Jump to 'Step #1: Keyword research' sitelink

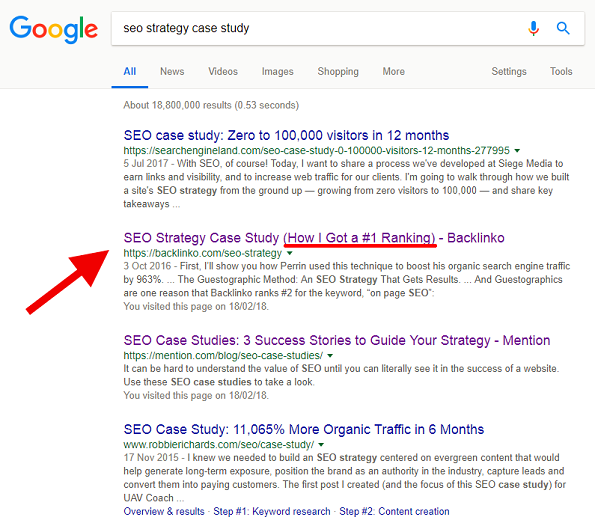272,512
